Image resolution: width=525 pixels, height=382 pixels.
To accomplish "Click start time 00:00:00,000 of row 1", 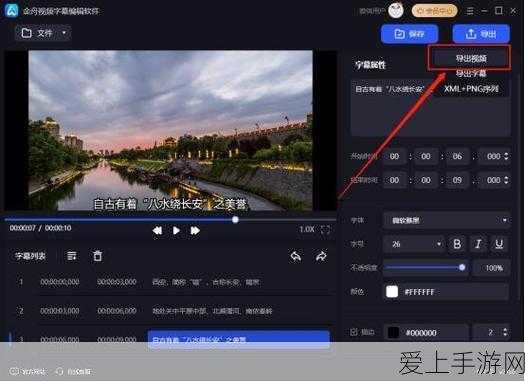I will [60, 282].
